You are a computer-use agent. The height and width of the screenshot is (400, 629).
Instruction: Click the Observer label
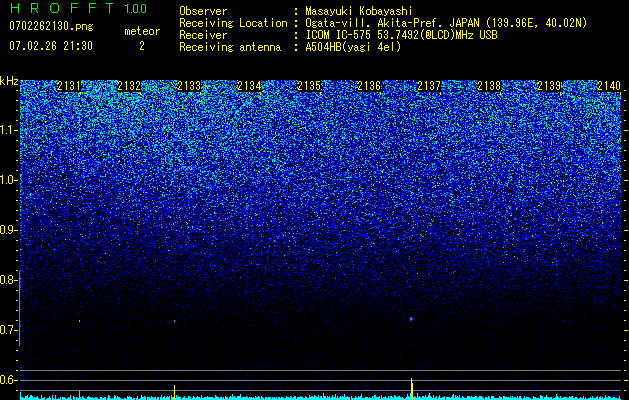click(x=203, y=11)
